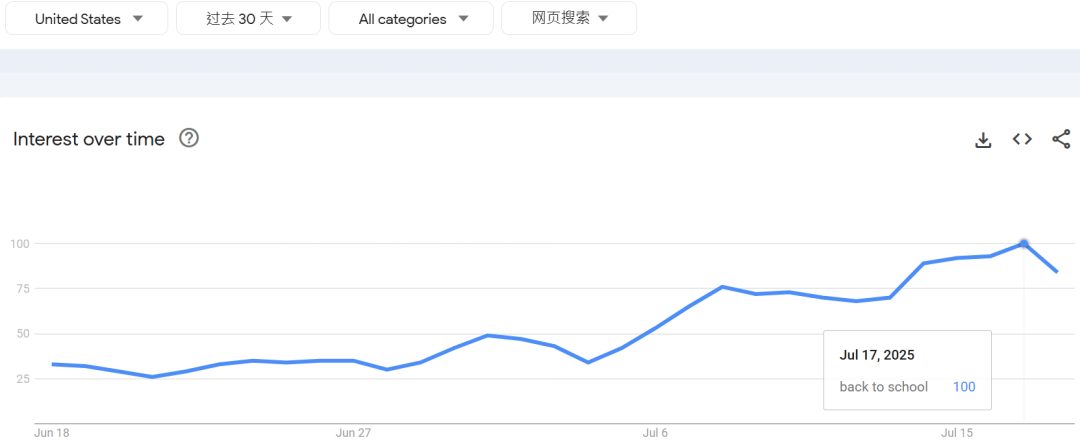Download the chart data as CSV
The width and height of the screenshot is (1080, 444).
click(983, 140)
